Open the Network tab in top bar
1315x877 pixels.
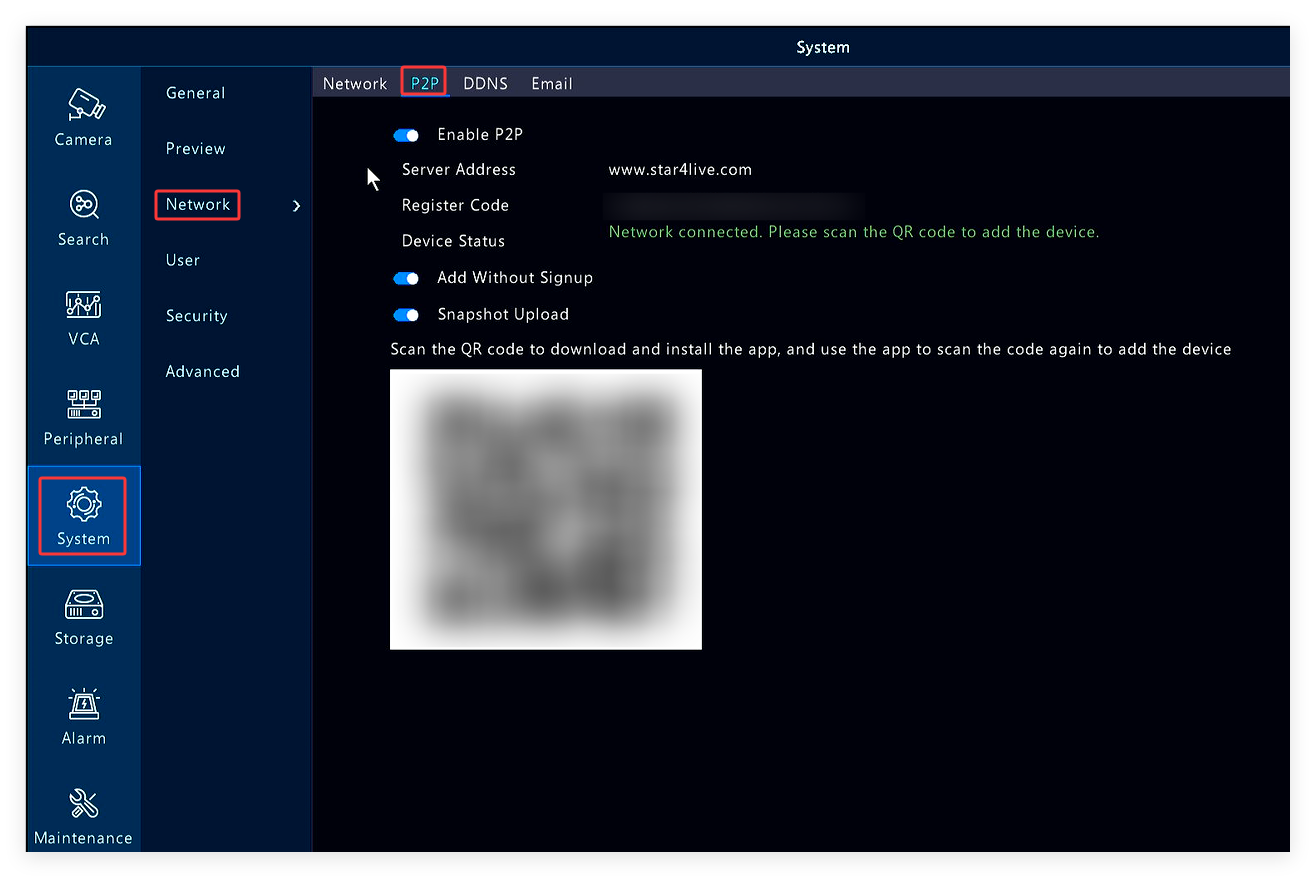tap(354, 84)
